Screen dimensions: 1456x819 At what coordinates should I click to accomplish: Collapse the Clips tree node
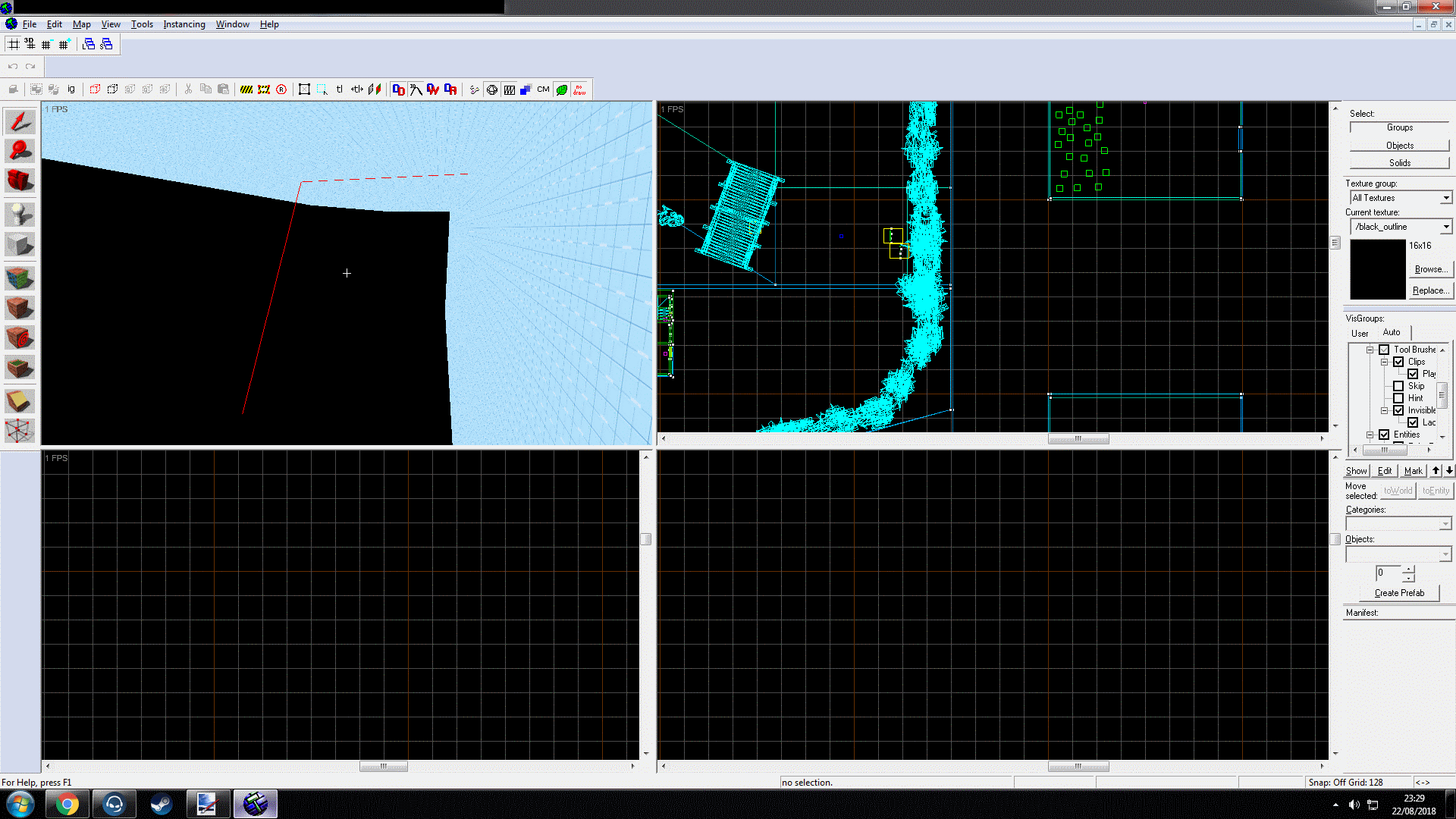click(1385, 362)
